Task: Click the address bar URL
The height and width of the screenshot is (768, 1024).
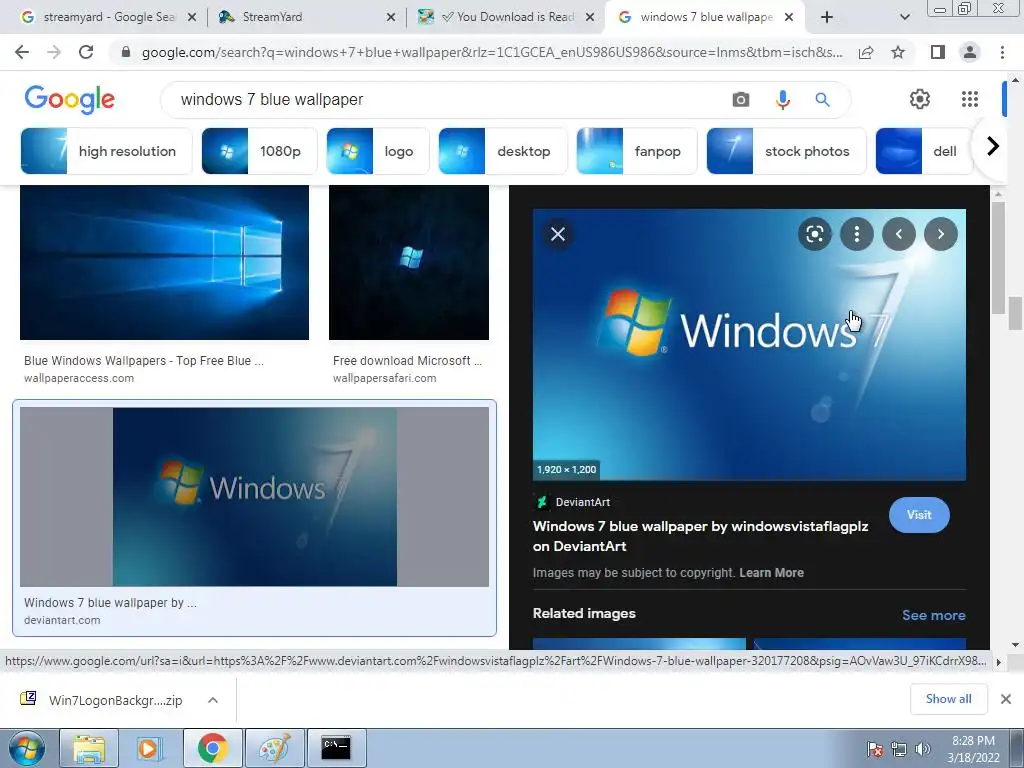Action: tap(491, 52)
